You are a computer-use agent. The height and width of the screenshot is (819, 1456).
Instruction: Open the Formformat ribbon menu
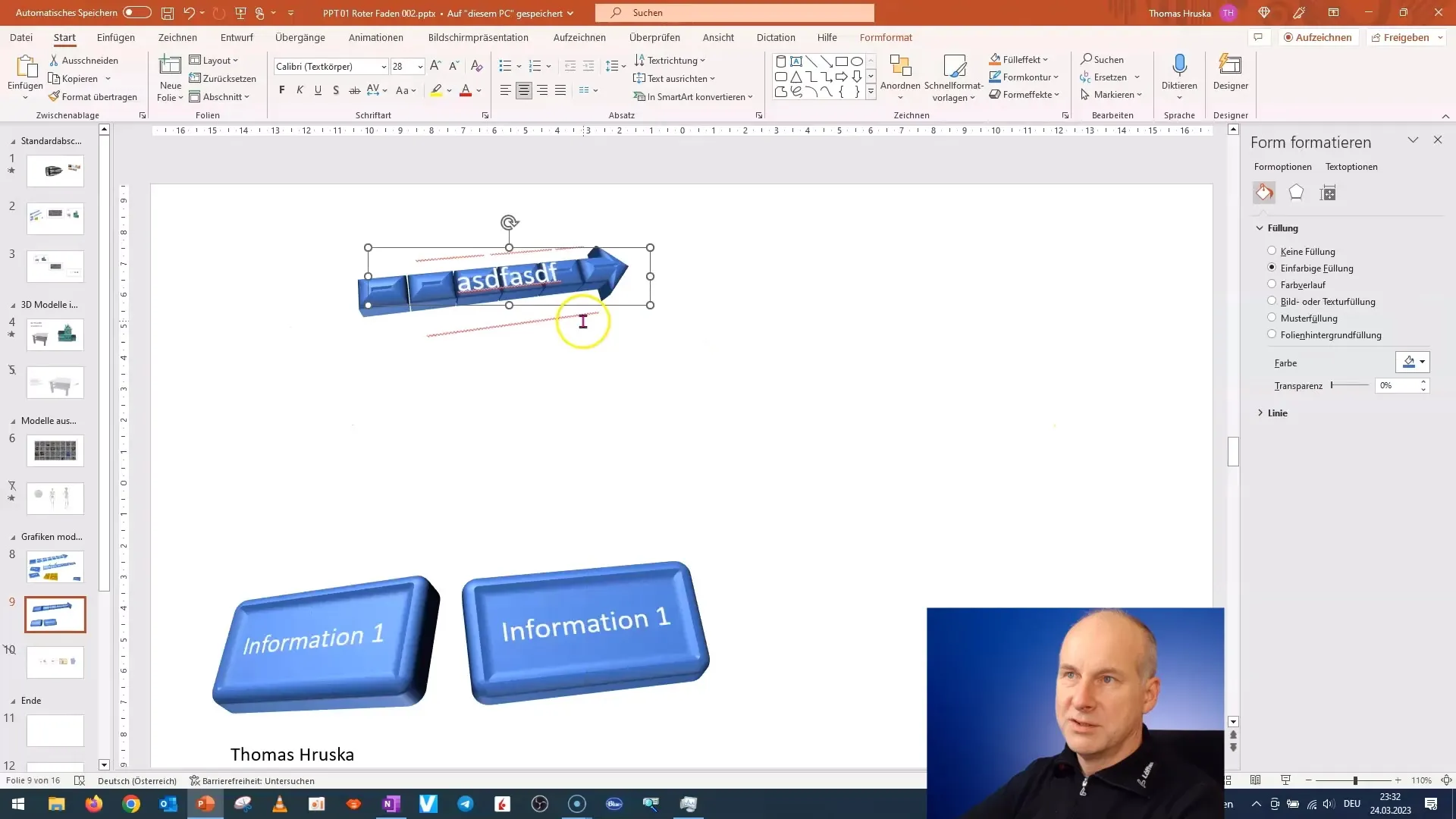click(885, 37)
